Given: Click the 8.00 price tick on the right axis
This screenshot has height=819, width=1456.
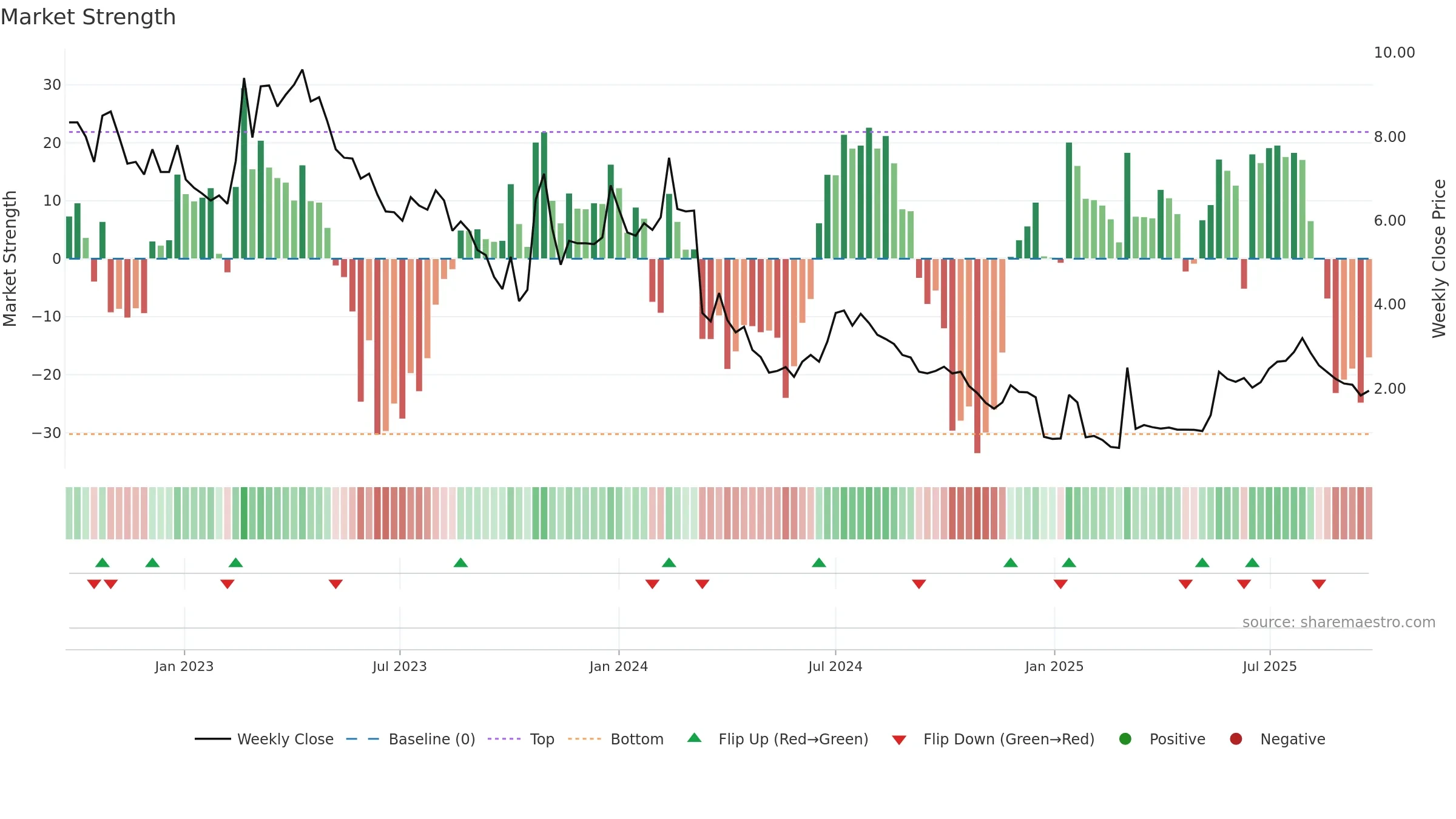Looking at the screenshot, I should coord(1390,137).
